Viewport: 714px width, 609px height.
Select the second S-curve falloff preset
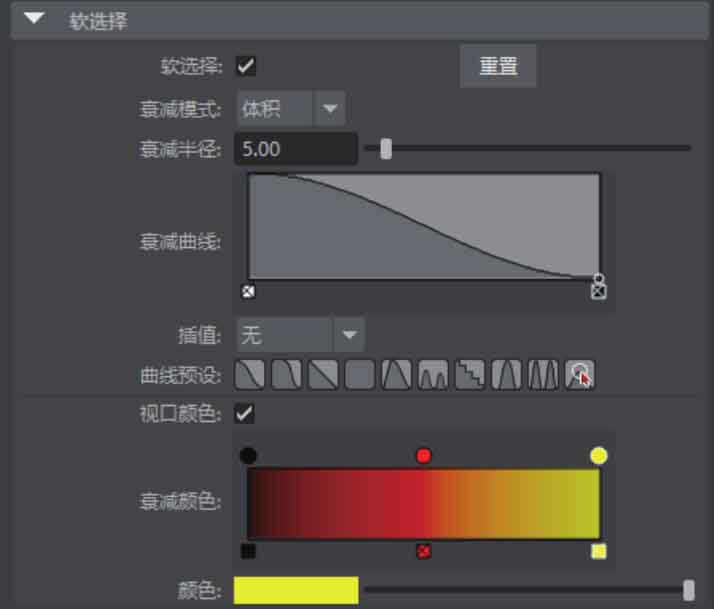tap(286, 375)
